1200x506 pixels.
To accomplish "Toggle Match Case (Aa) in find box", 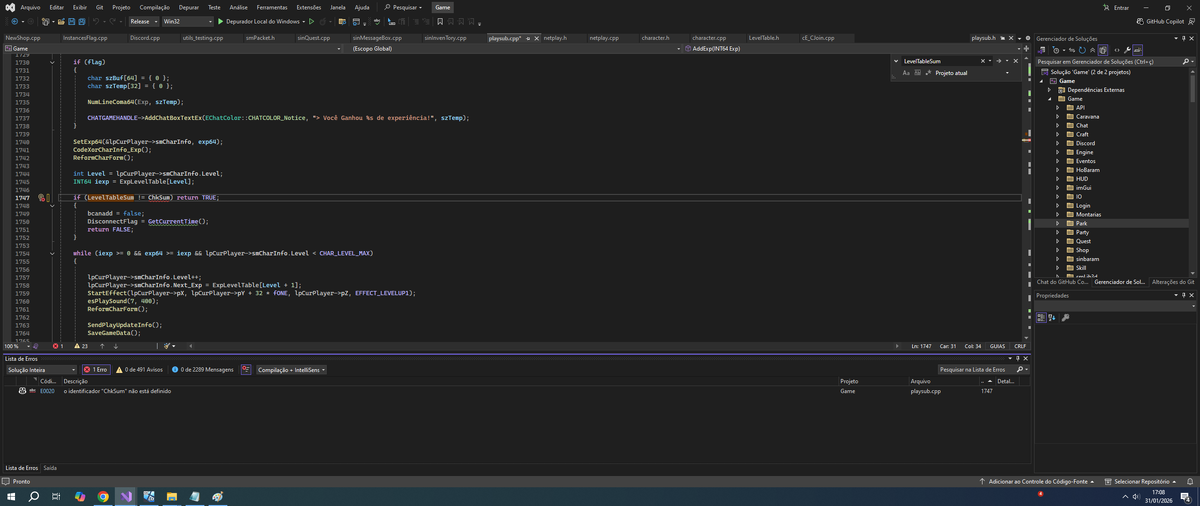I will point(906,73).
